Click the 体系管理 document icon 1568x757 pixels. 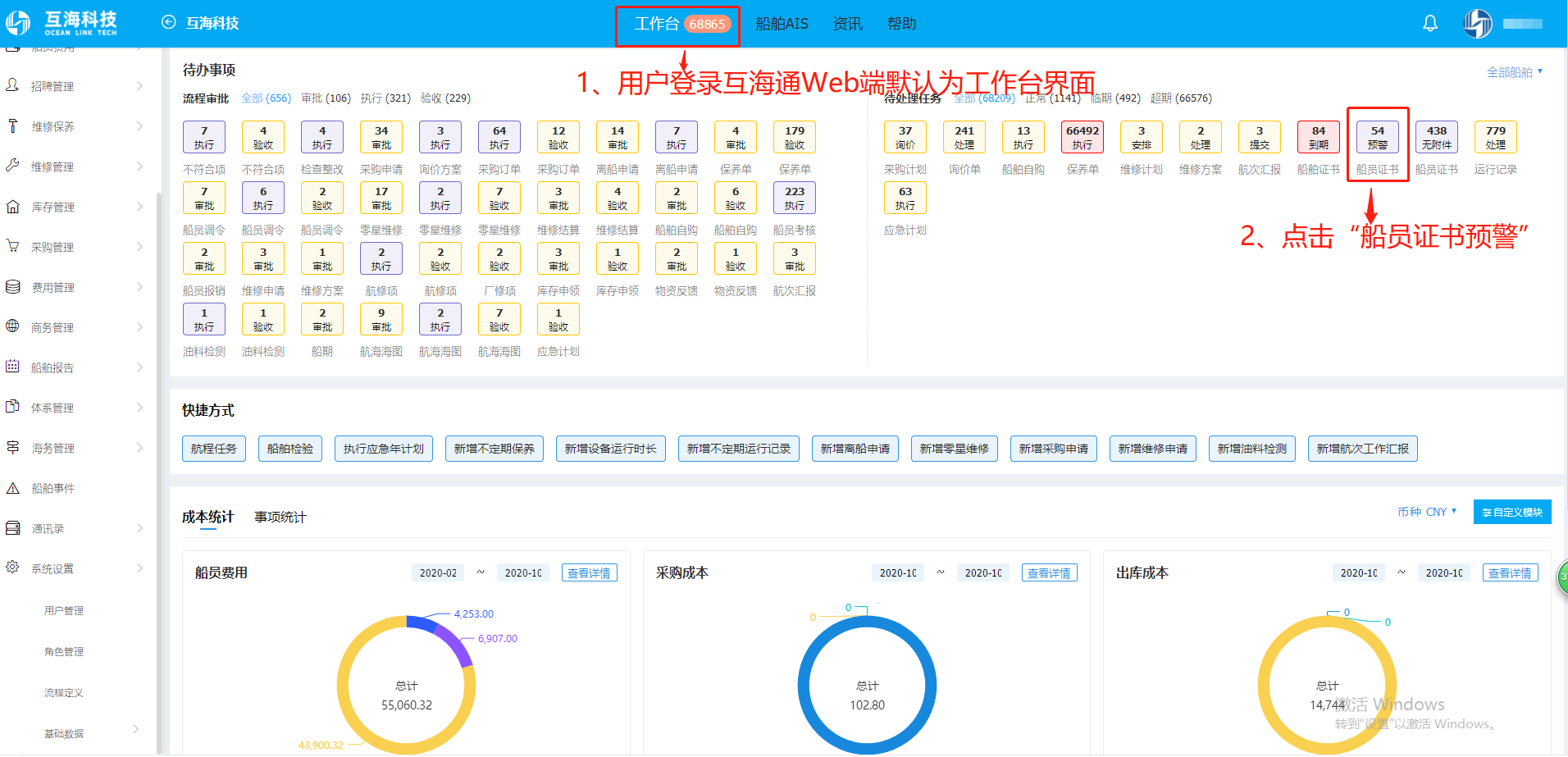pyautogui.click(x=13, y=407)
